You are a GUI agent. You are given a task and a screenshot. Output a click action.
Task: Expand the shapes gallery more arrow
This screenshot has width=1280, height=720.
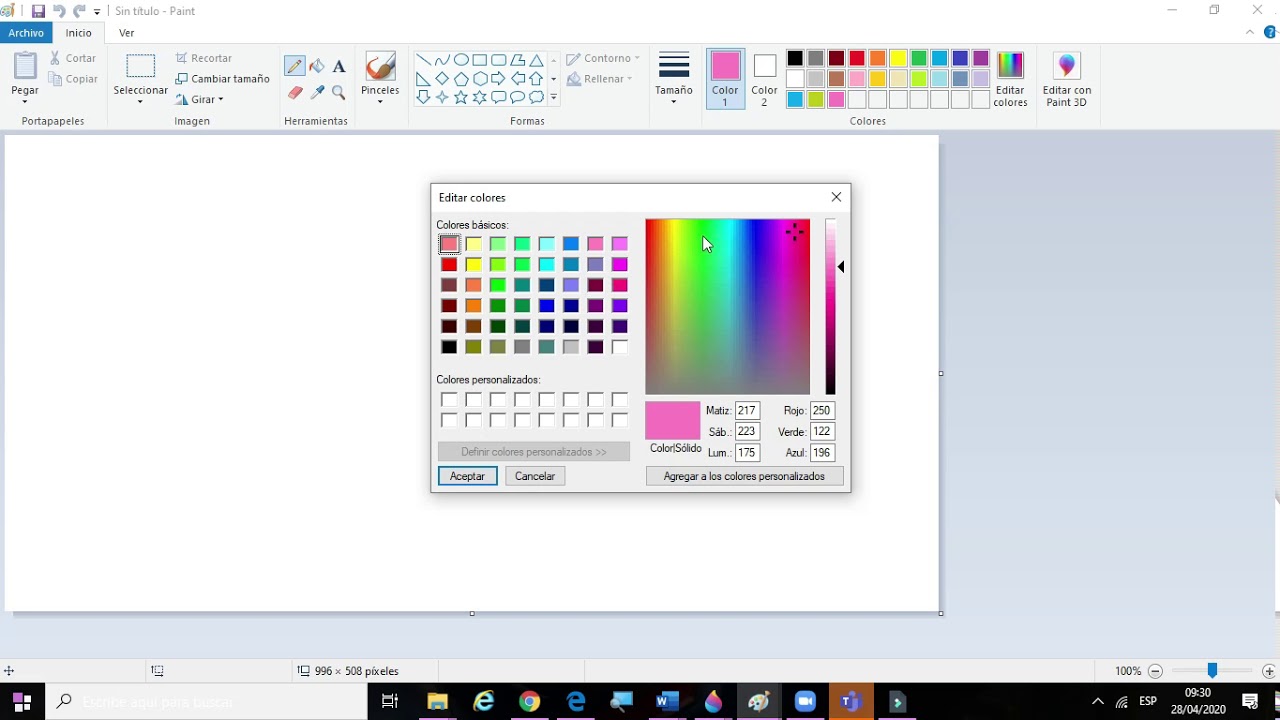pyautogui.click(x=553, y=97)
